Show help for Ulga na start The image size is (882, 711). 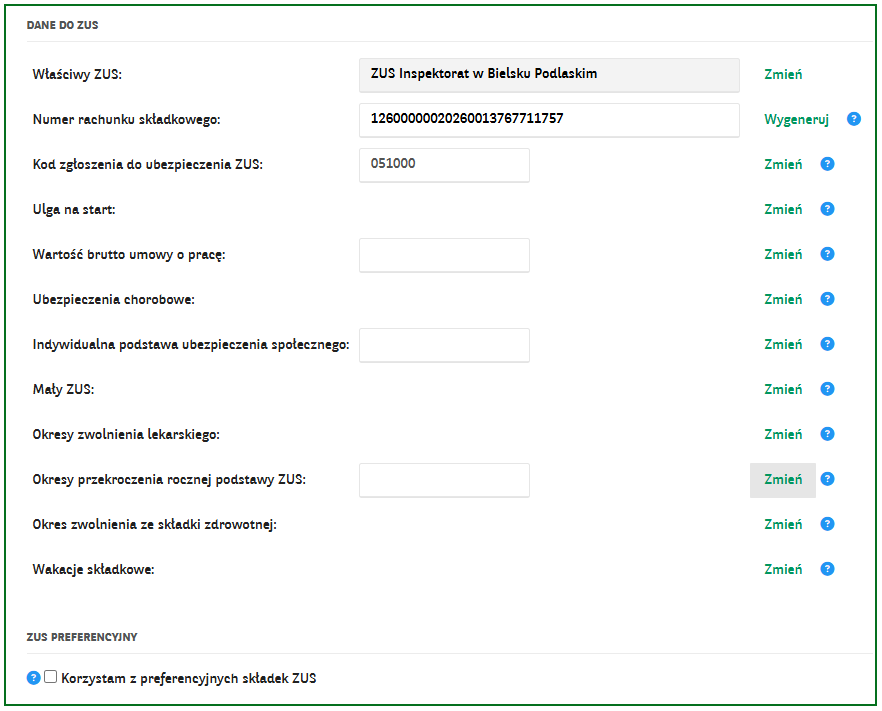click(827, 209)
